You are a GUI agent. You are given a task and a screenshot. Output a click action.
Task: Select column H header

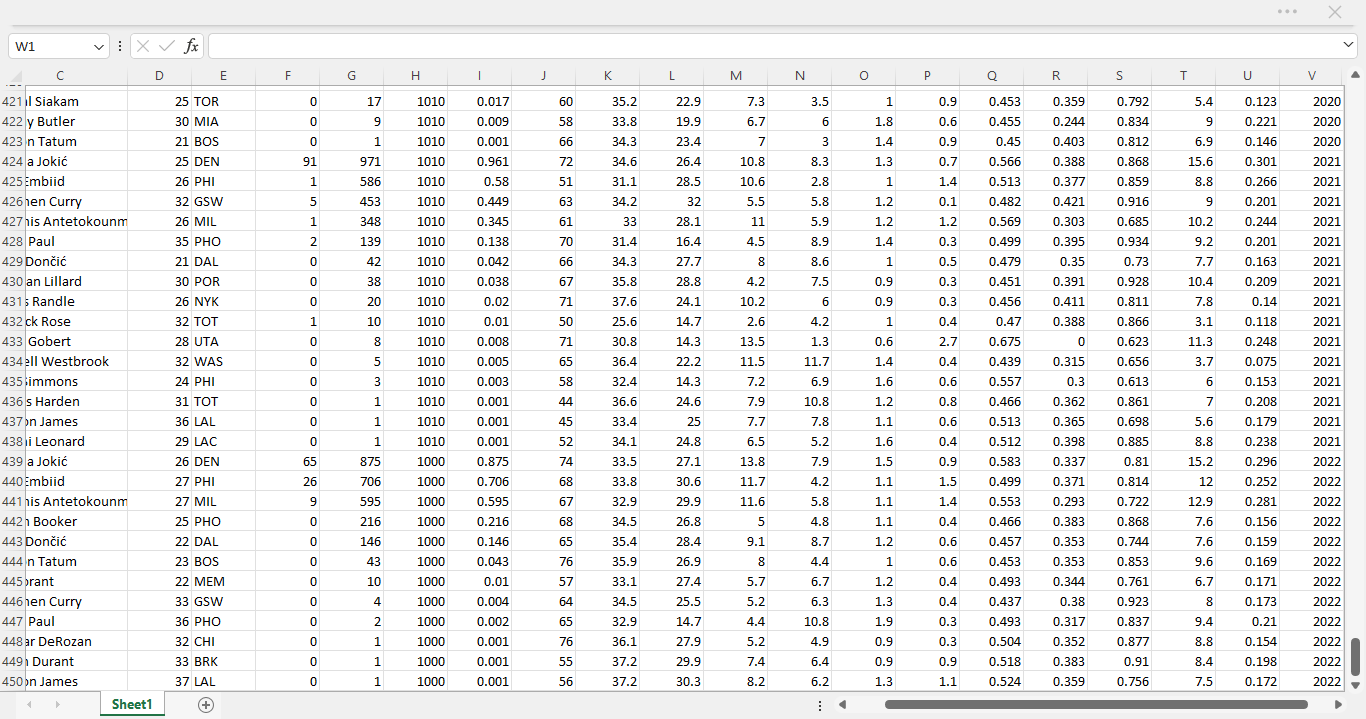(415, 76)
